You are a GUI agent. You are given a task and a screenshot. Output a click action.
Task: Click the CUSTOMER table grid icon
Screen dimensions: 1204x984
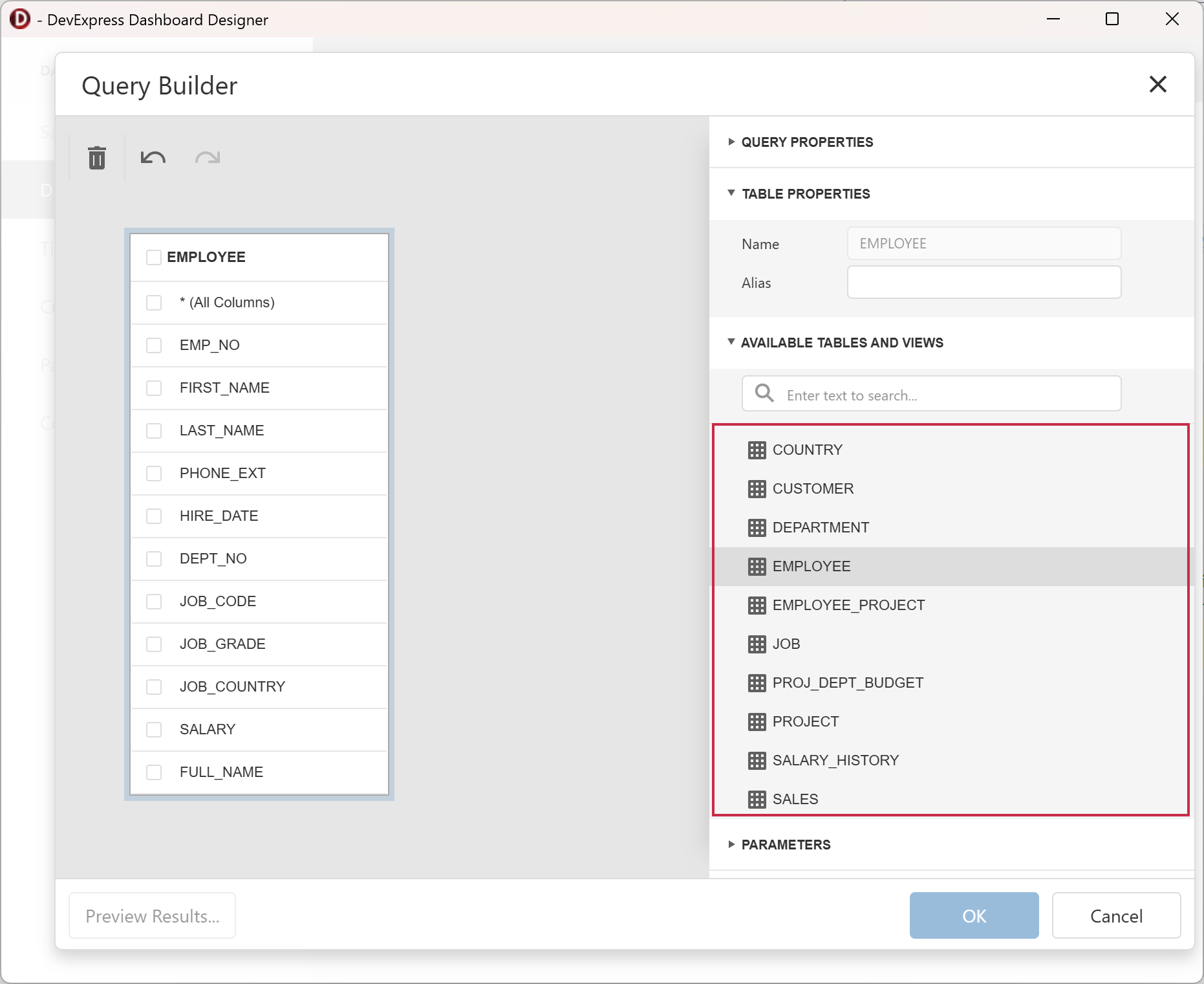[x=757, y=489]
